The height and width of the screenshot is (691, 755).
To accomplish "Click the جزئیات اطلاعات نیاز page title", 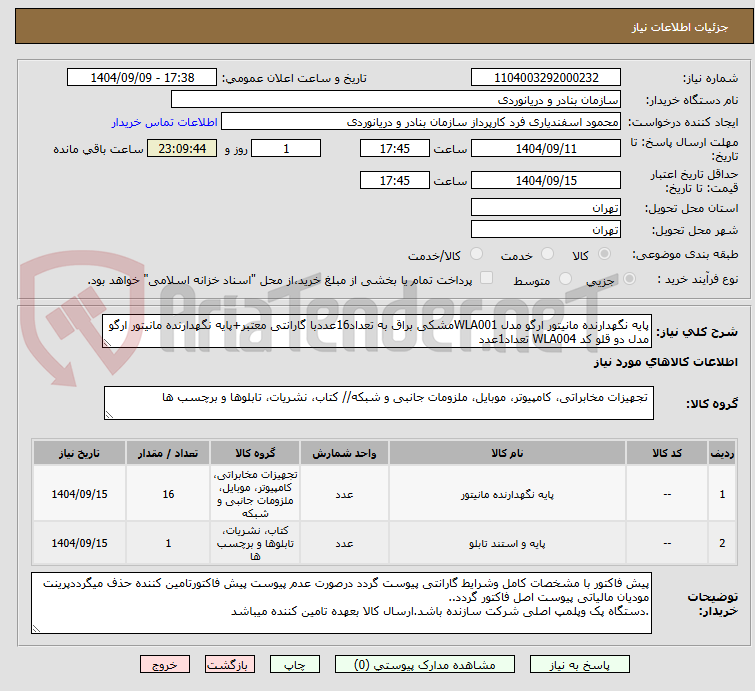I will click(x=679, y=27).
